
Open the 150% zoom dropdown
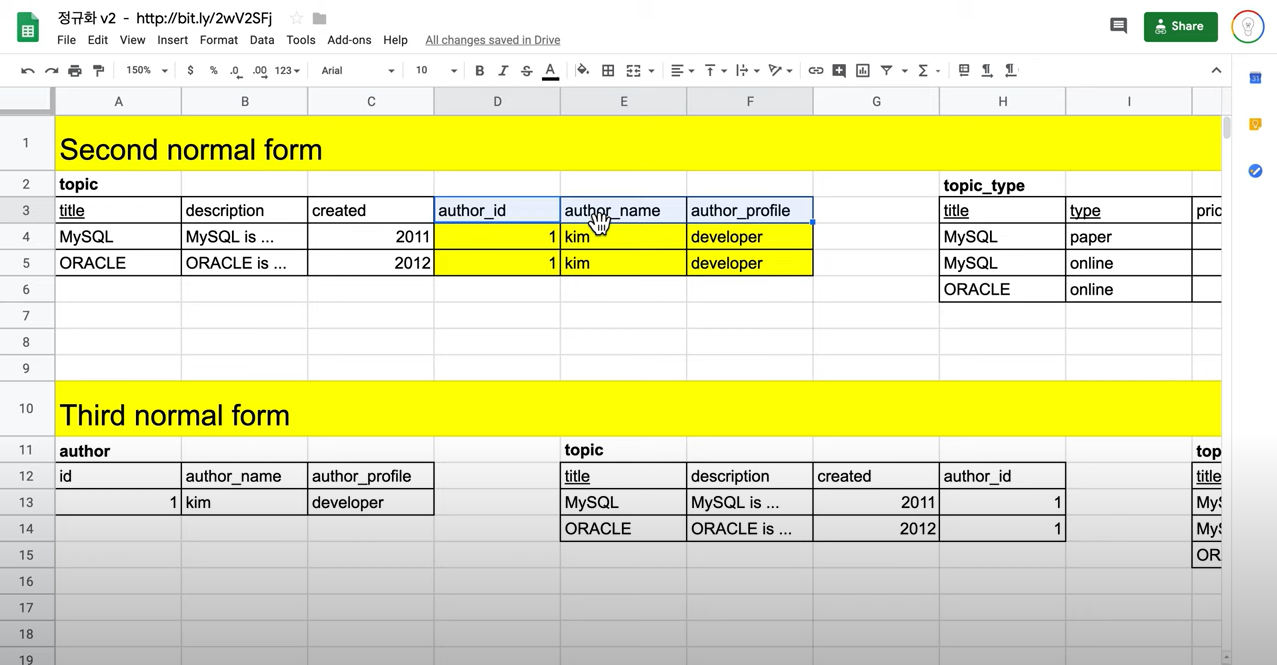click(146, 71)
